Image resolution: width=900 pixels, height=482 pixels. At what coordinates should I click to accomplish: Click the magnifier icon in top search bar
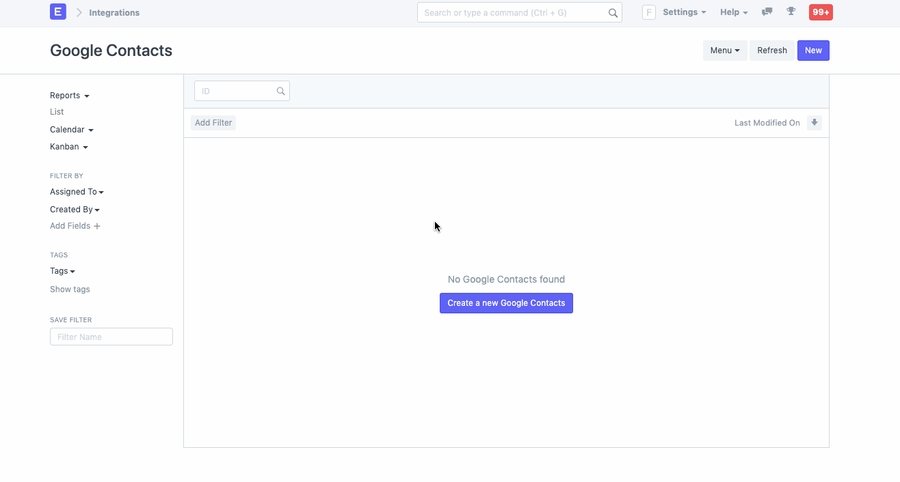(613, 13)
